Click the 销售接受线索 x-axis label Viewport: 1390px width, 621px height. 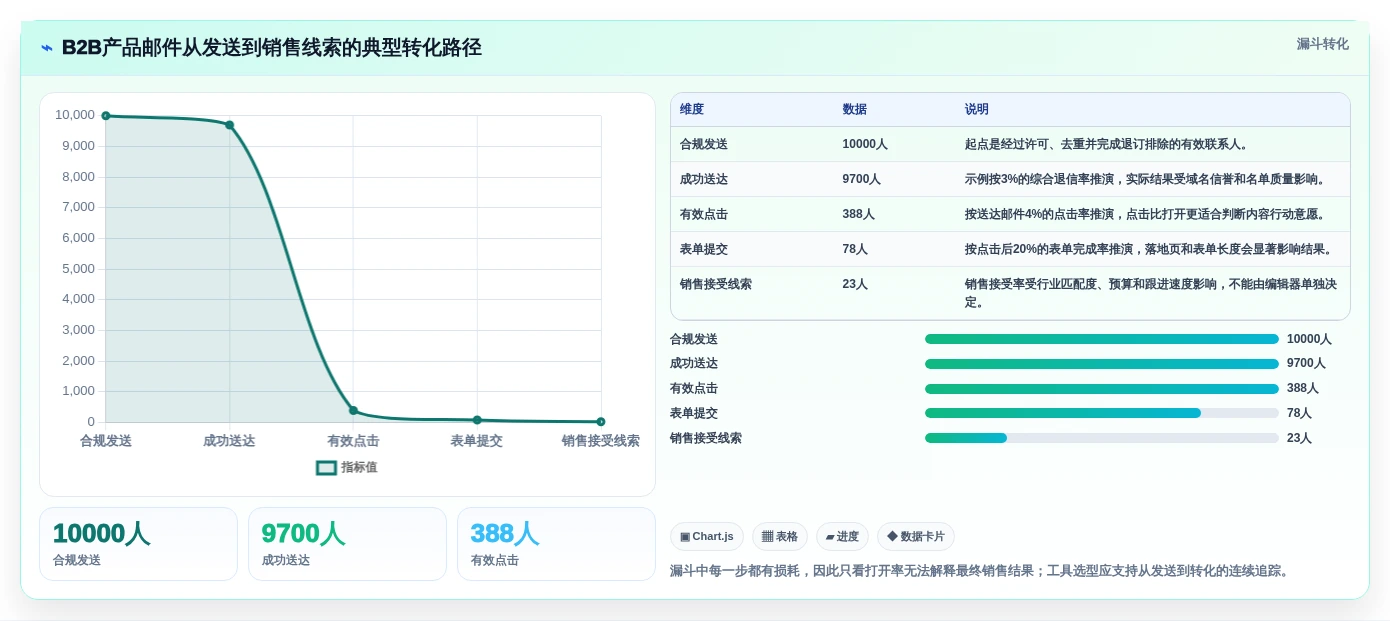[x=600, y=441]
